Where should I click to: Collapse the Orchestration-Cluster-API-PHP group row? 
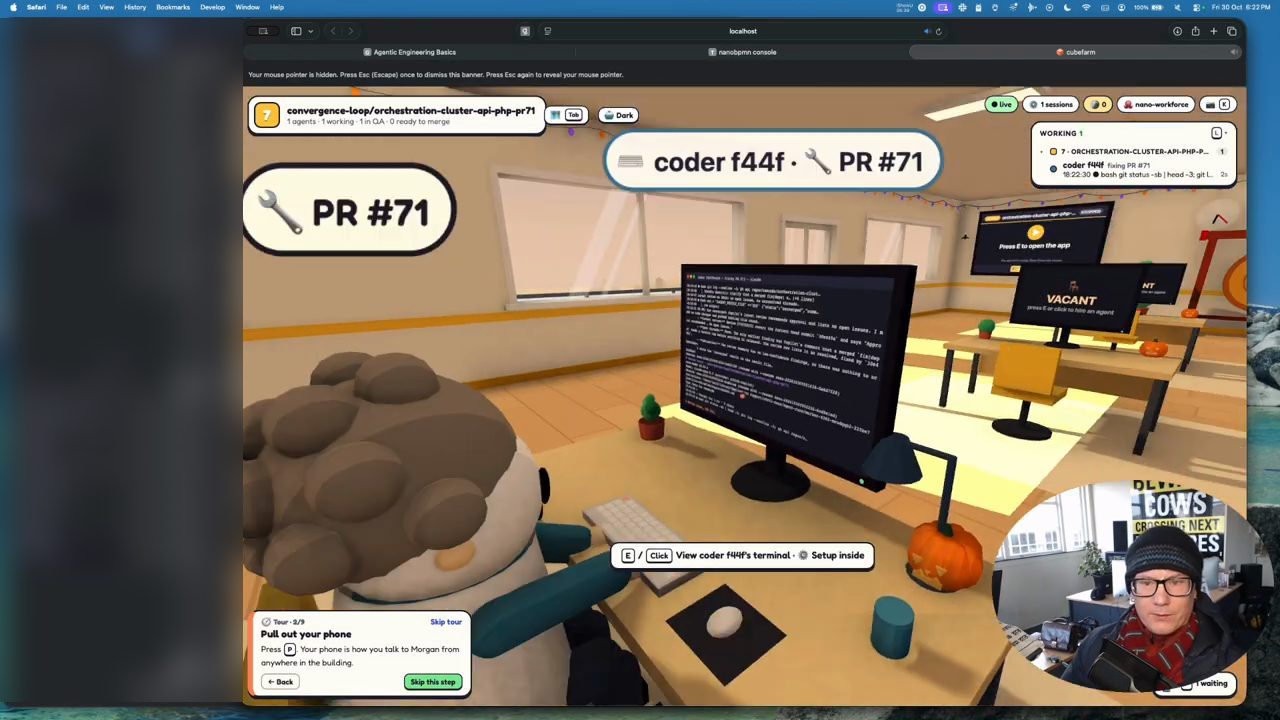click(x=1134, y=151)
